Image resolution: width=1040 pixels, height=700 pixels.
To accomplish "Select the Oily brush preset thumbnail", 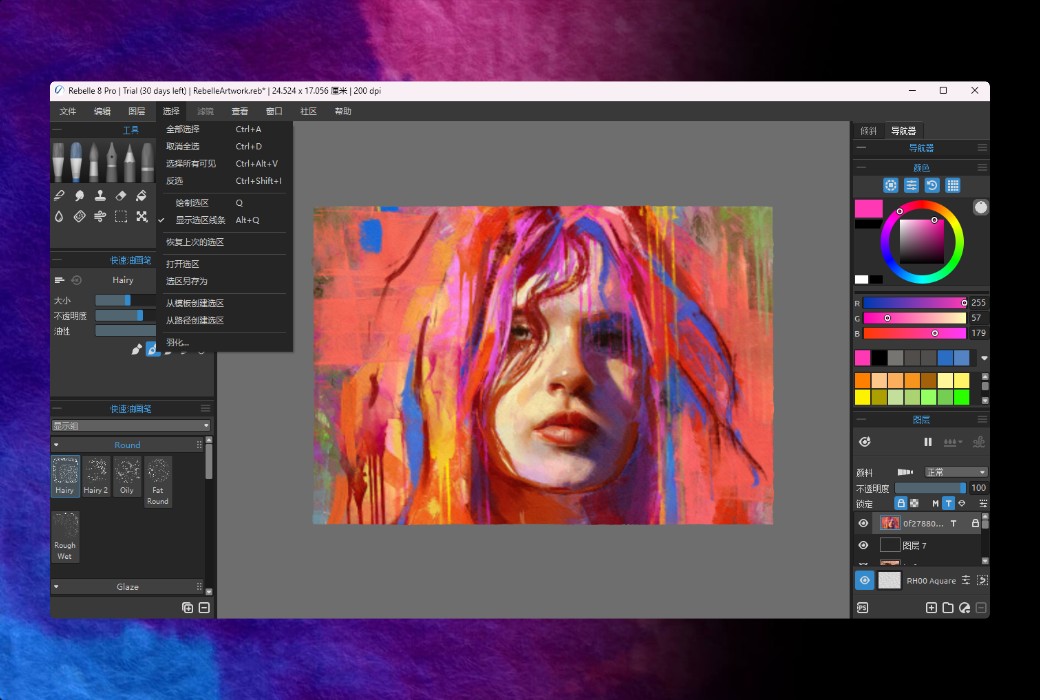I will [x=127, y=477].
